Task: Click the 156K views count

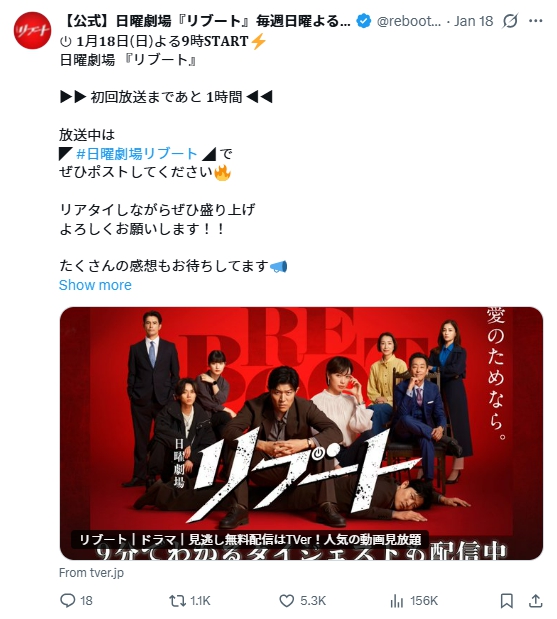Action: (424, 601)
